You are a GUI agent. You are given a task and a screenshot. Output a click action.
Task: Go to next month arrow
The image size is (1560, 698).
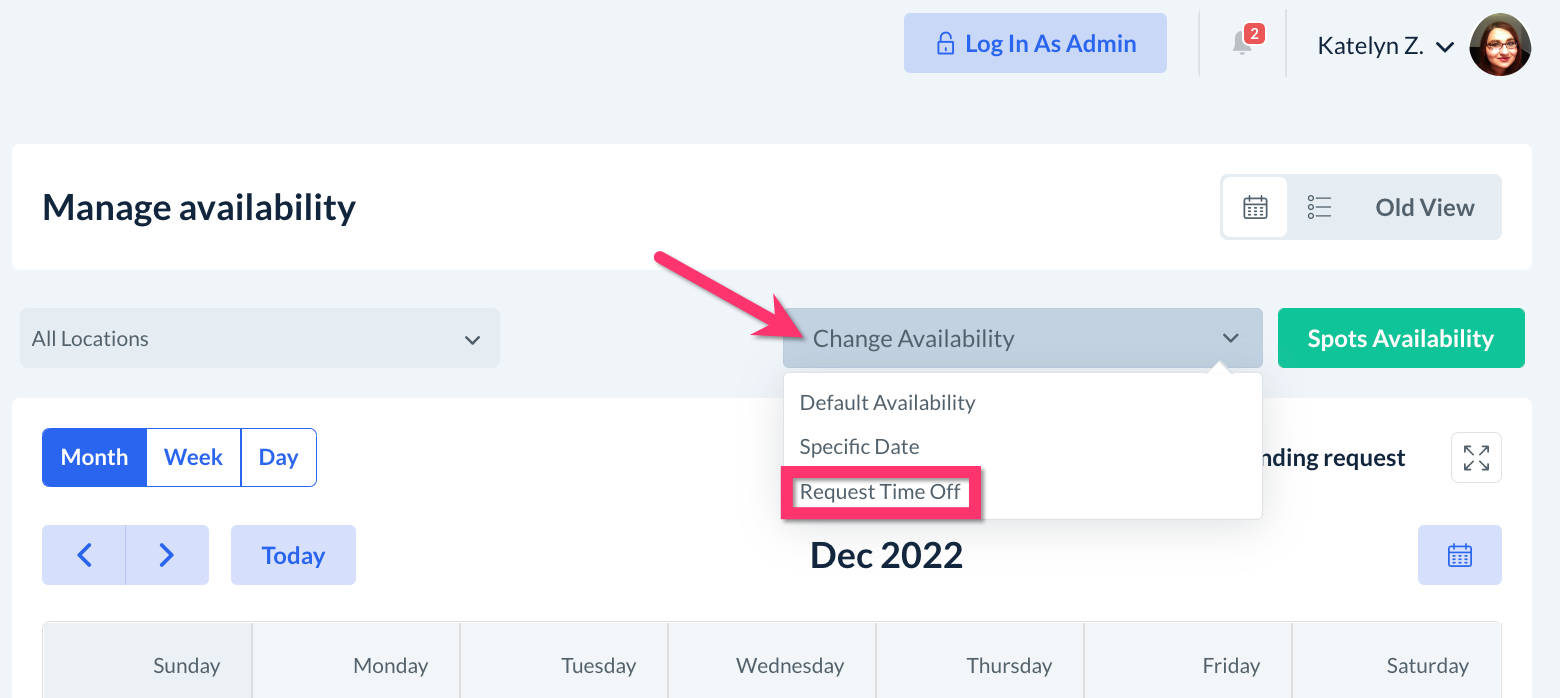pos(167,555)
